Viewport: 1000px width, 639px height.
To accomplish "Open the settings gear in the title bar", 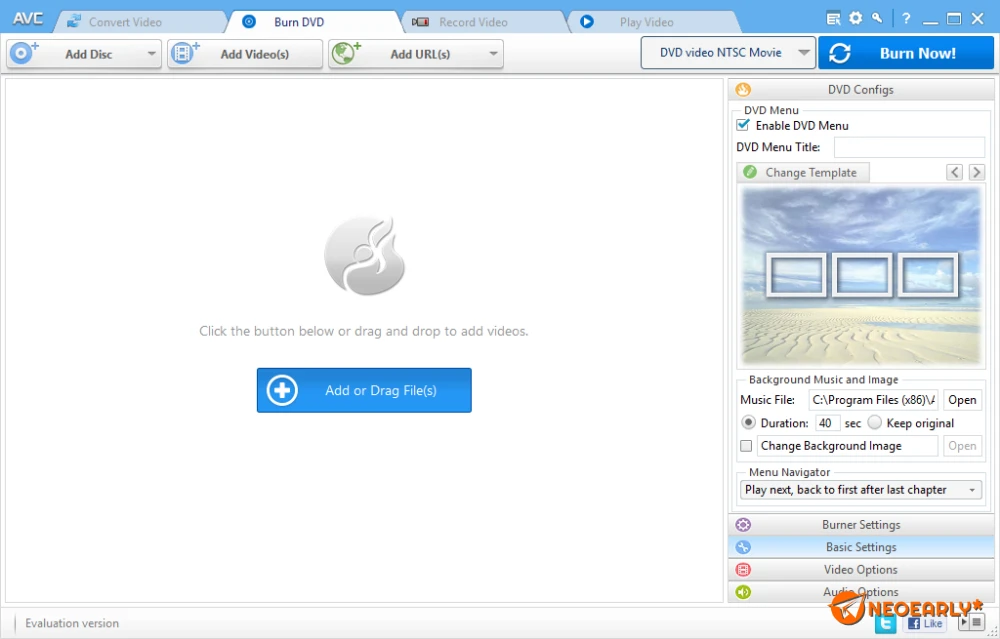I will (855, 18).
